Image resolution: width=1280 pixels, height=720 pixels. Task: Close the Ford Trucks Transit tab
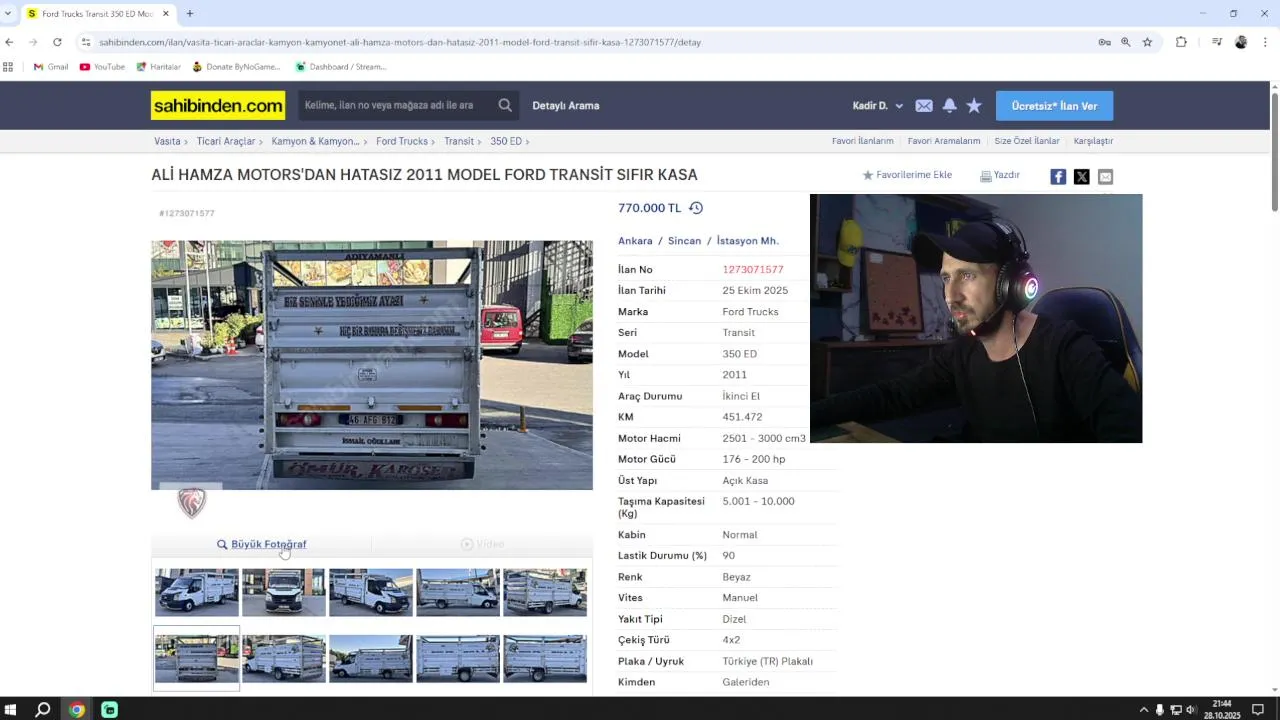click(166, 13)
